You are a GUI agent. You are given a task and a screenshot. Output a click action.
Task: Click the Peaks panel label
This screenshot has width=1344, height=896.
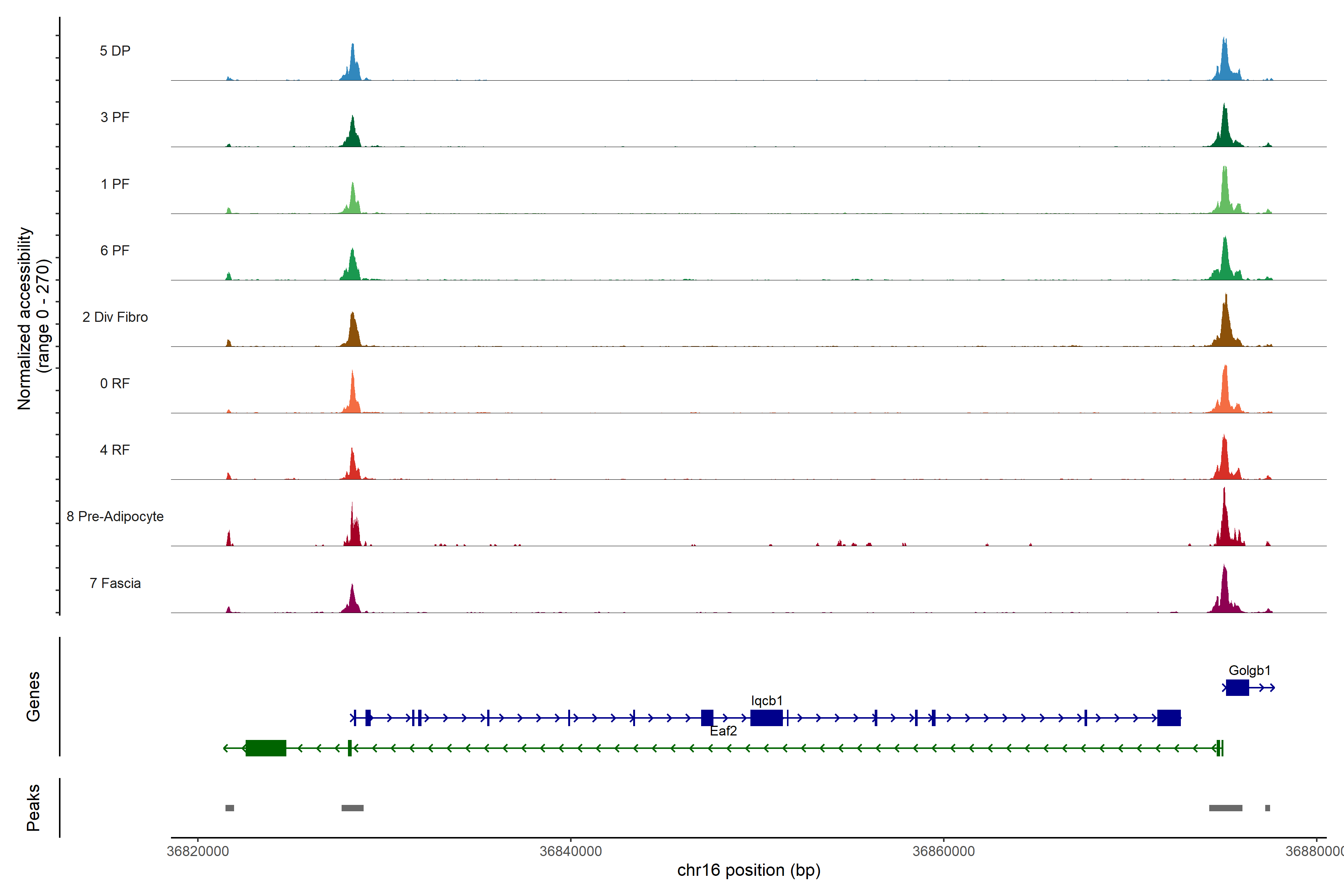pyautogui.click(x=33, y=808)
